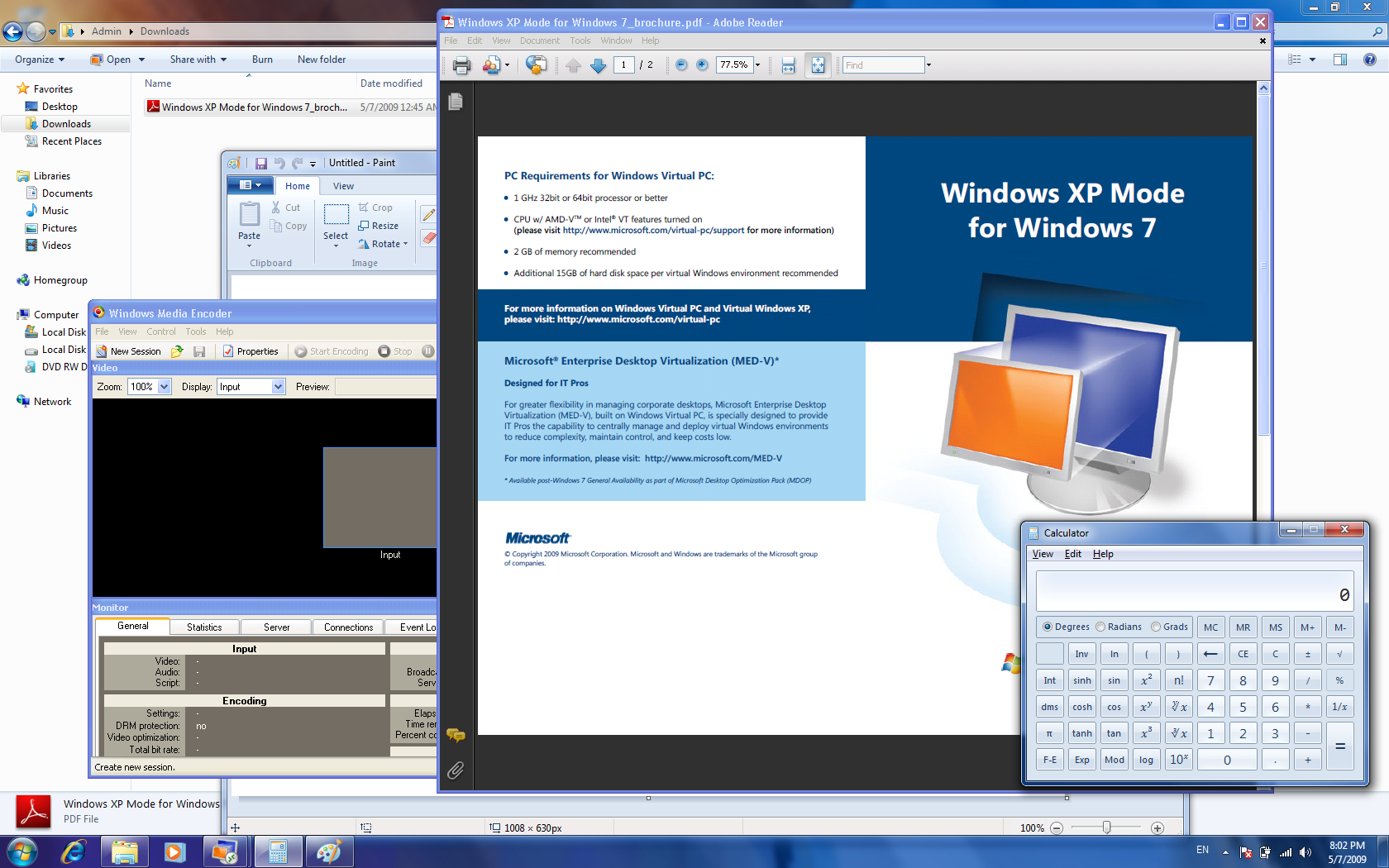This screenshot has height=868, width=1389.
Task: Switch to Statistics tab in Media Encoder
Action: [204, 627]
